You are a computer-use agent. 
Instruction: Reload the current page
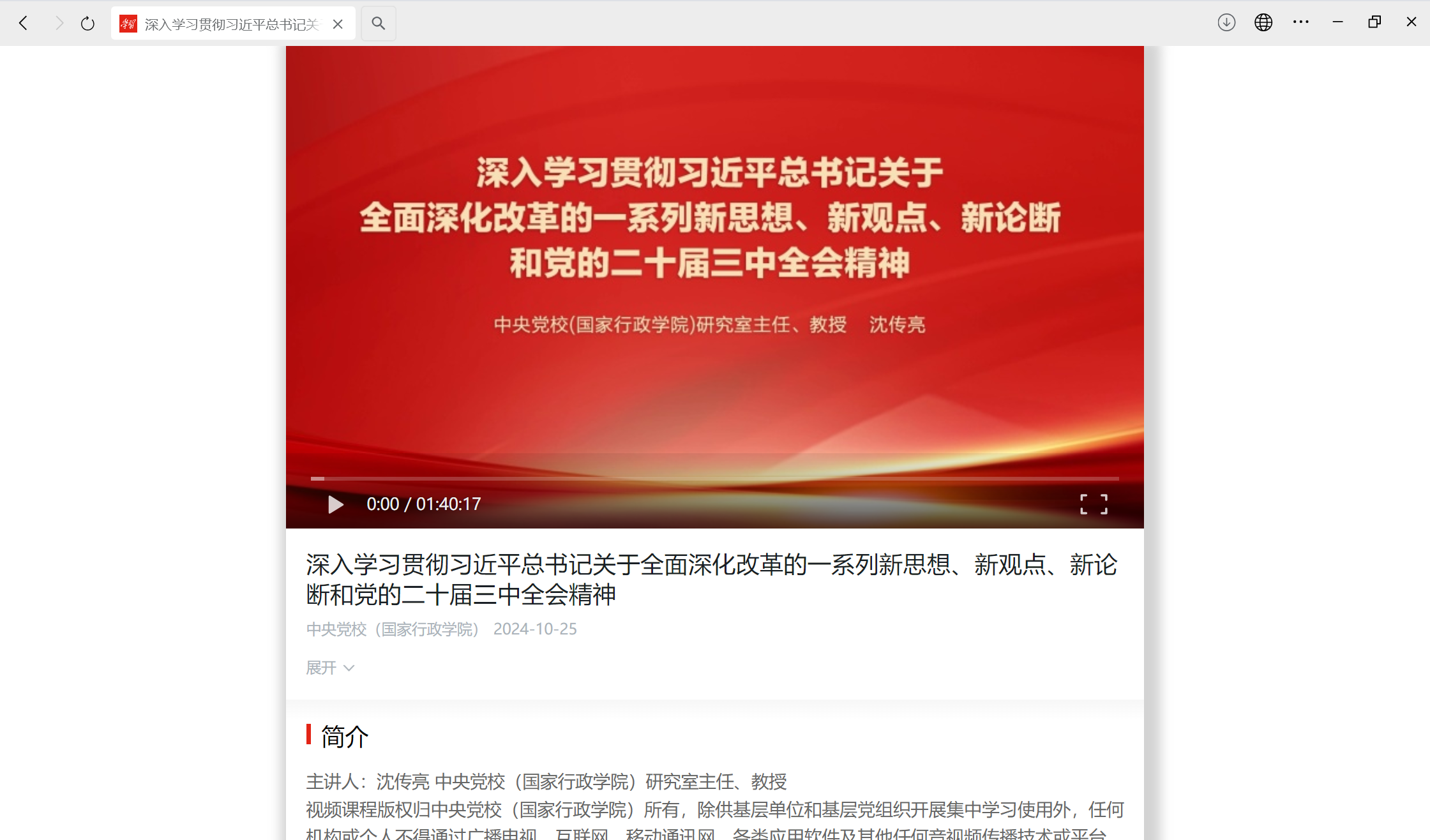(87, 24)
